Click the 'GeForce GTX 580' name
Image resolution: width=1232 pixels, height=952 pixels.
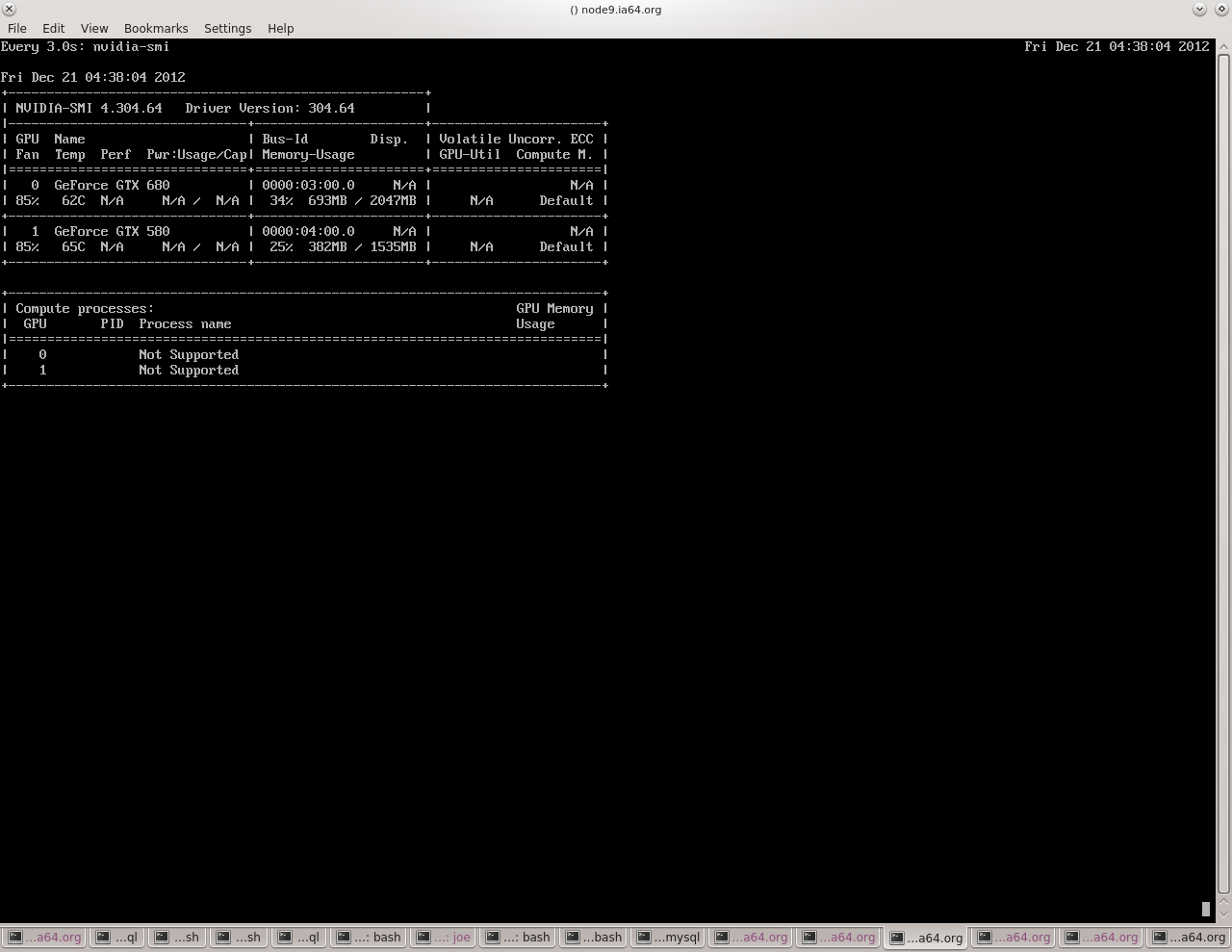(x=112, y=231)
